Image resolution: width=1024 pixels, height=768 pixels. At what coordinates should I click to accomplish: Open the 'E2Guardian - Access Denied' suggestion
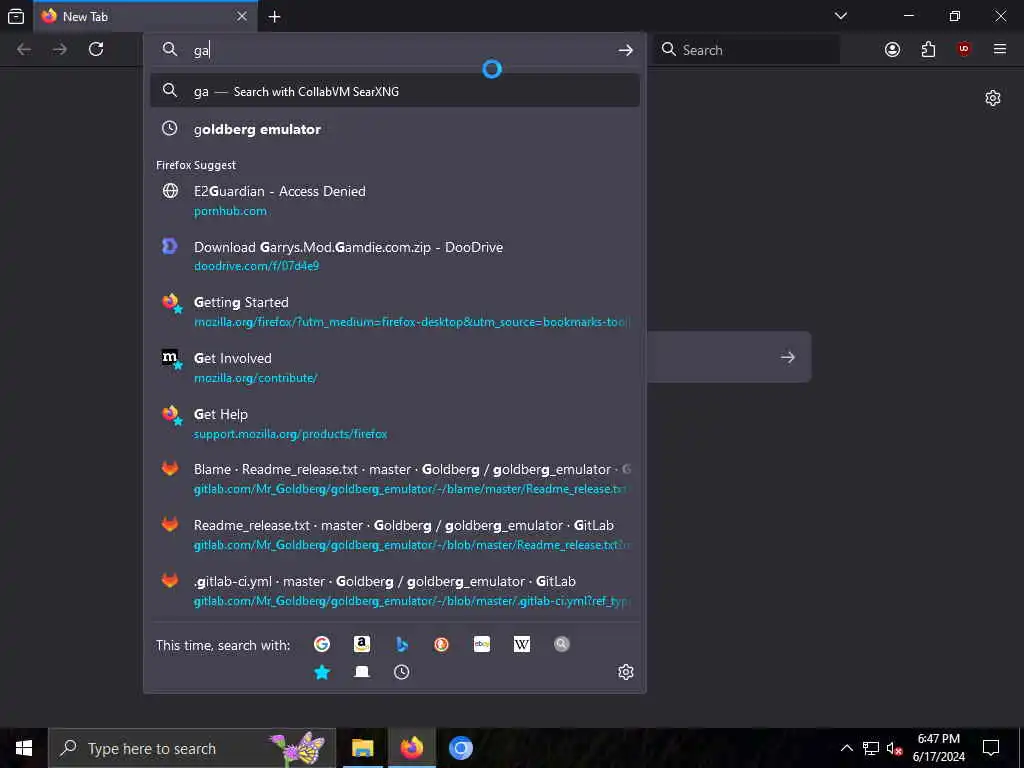[x=394, y=200]
